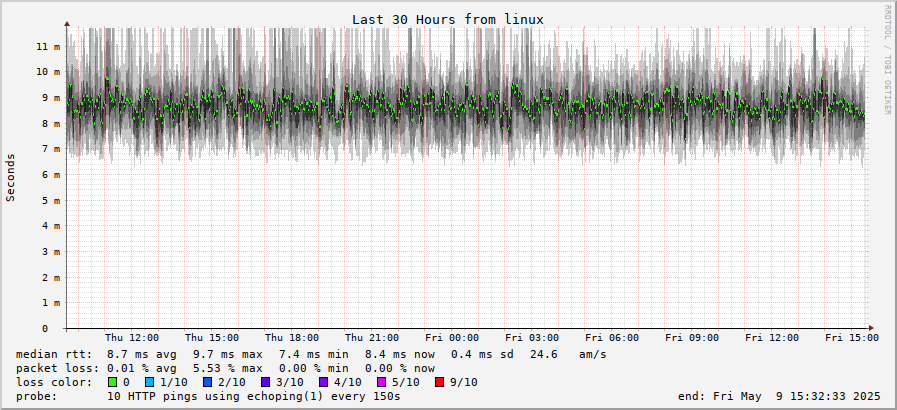Viewport: 897px width, 410px height.
Task: Click the graph title 'Last 30 Hours from linux'
Action: coord(447,19)
